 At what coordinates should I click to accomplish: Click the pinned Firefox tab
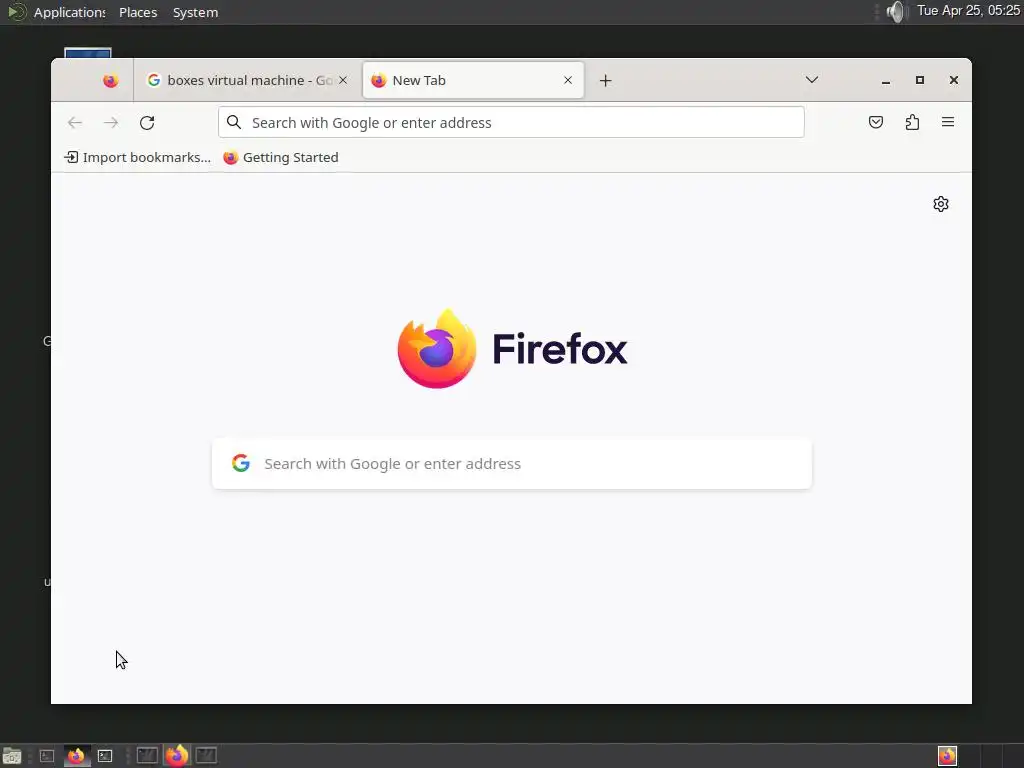point(110,80)
